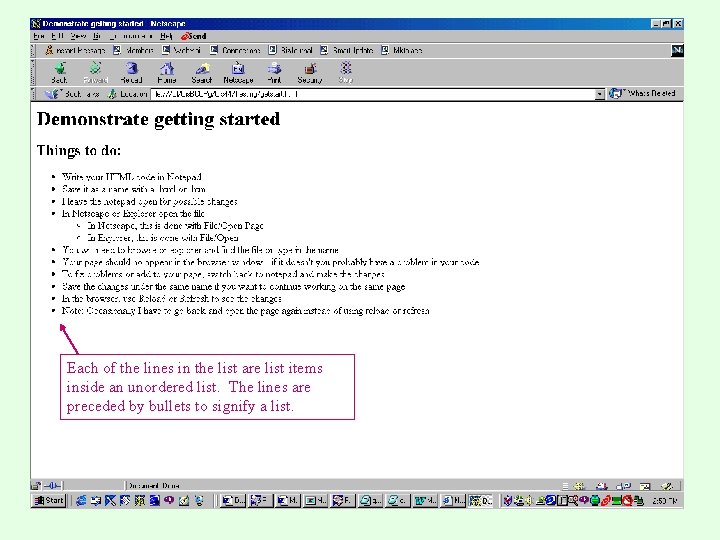Reload the current page
Image resolution: width=720 pixels, height=540 pixels.
point(131,73)
